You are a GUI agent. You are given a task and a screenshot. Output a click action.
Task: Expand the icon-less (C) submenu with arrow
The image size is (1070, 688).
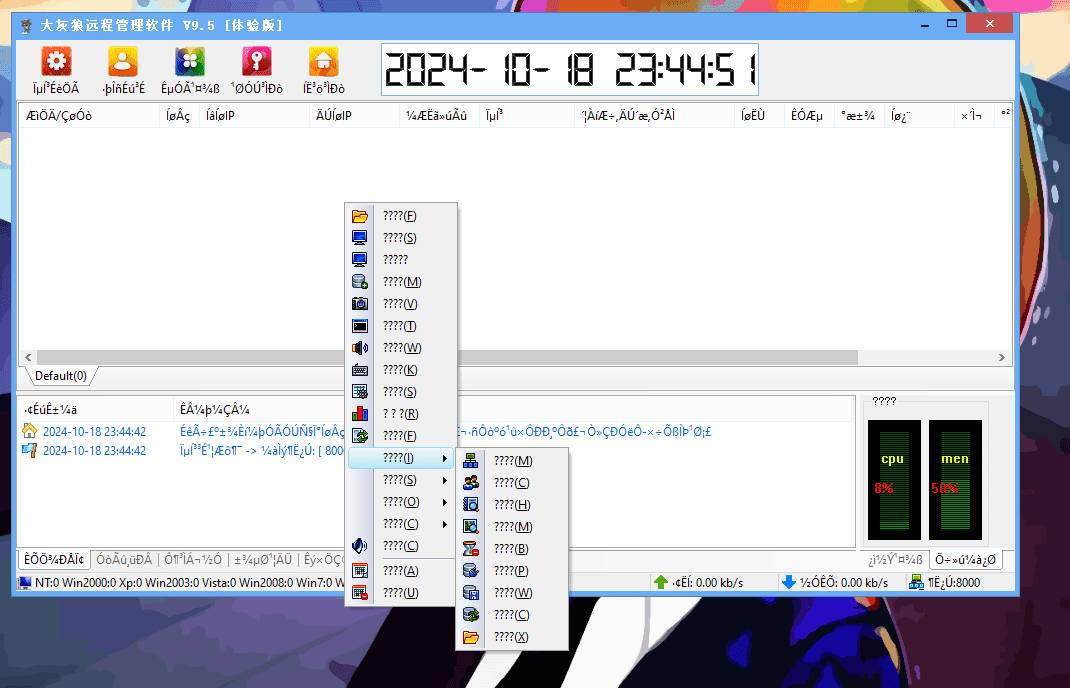click(401, 524)
